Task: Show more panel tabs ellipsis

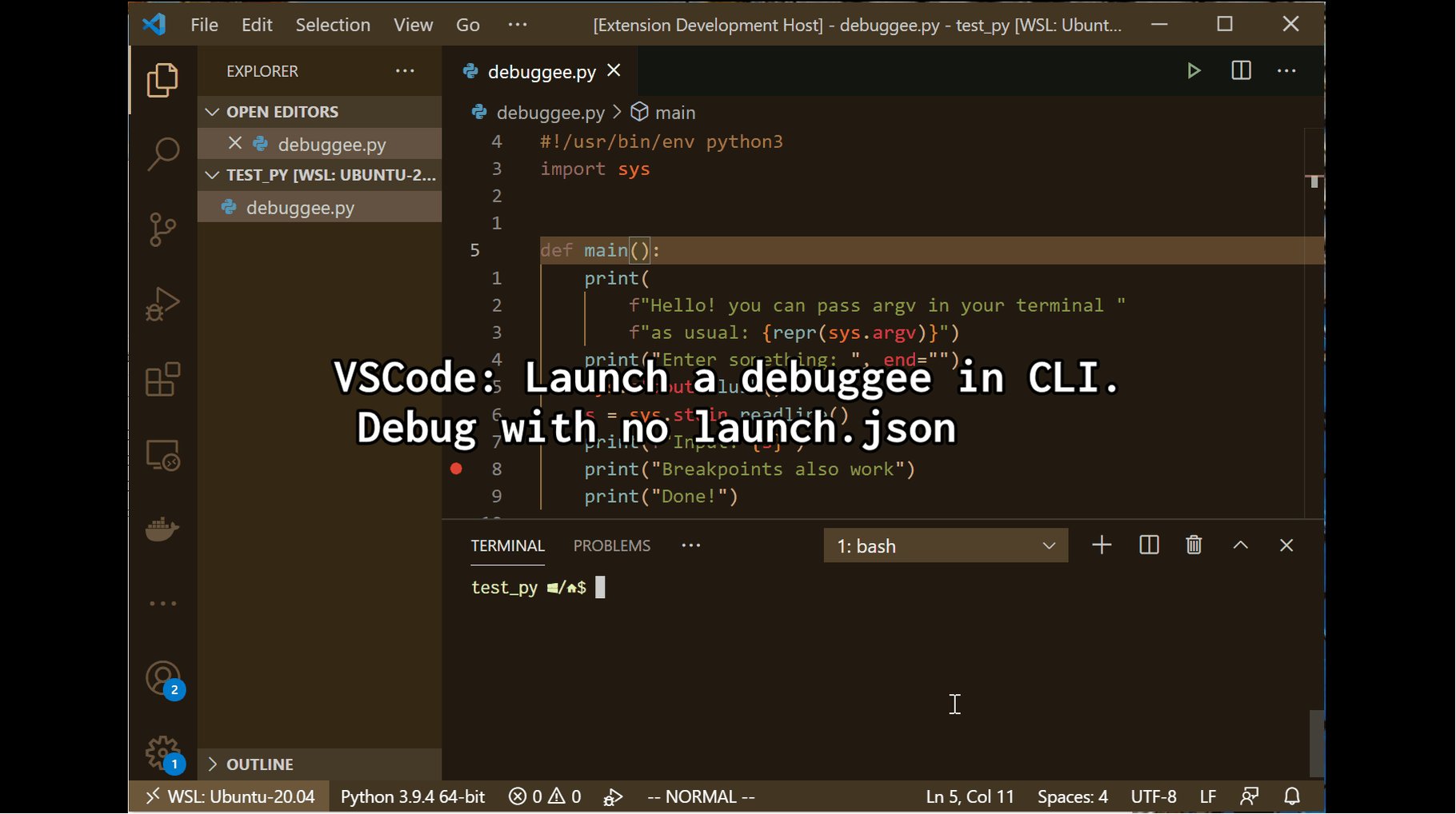Action: (x=690, y=545)
